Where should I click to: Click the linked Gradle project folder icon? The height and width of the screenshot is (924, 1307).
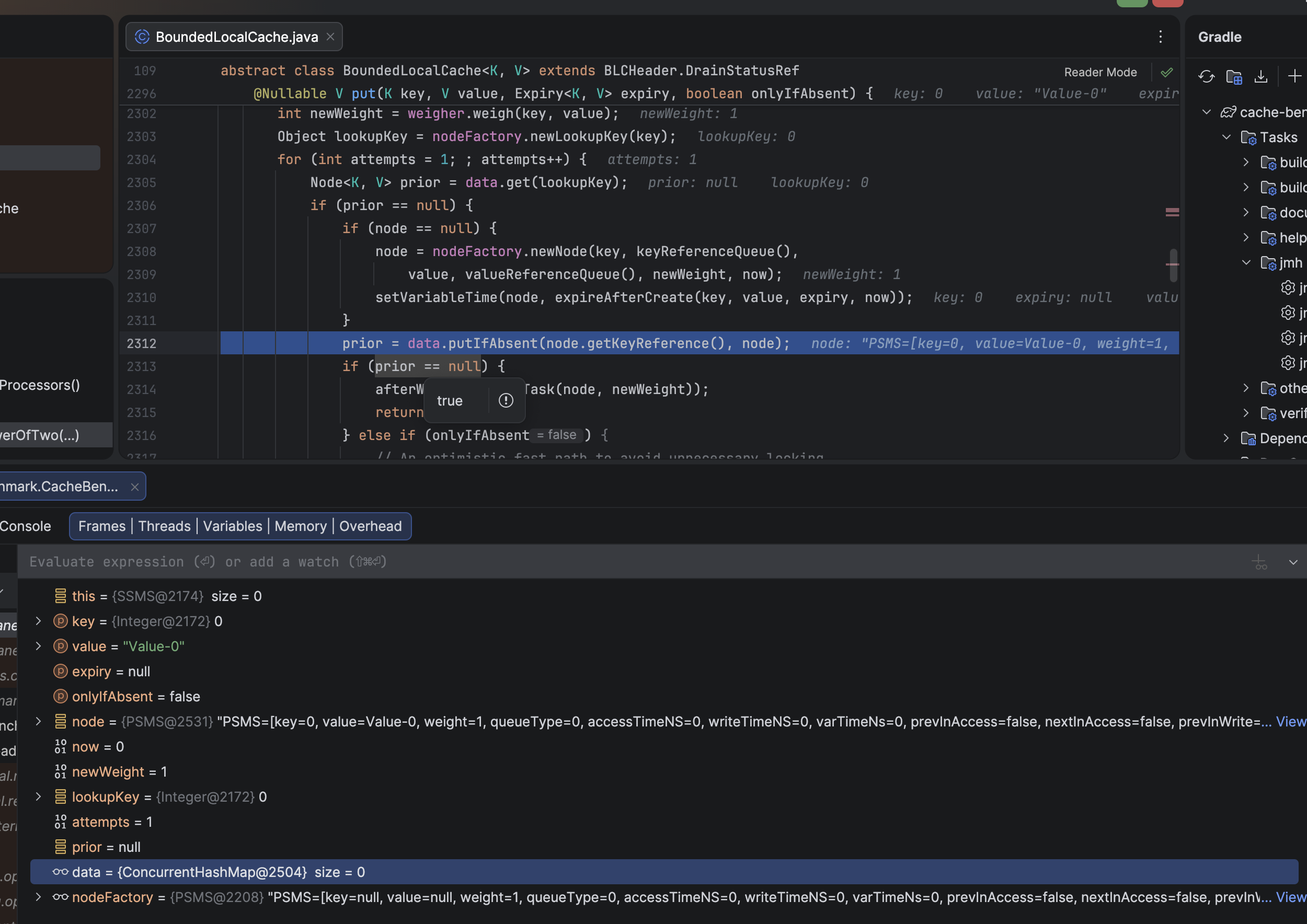point(1234,76)
